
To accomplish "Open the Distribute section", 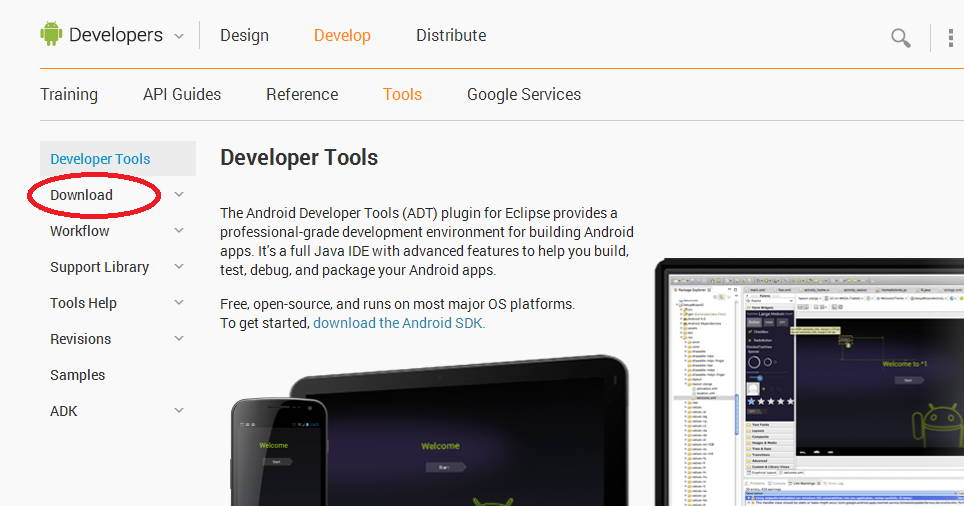I will pos(451,36).
